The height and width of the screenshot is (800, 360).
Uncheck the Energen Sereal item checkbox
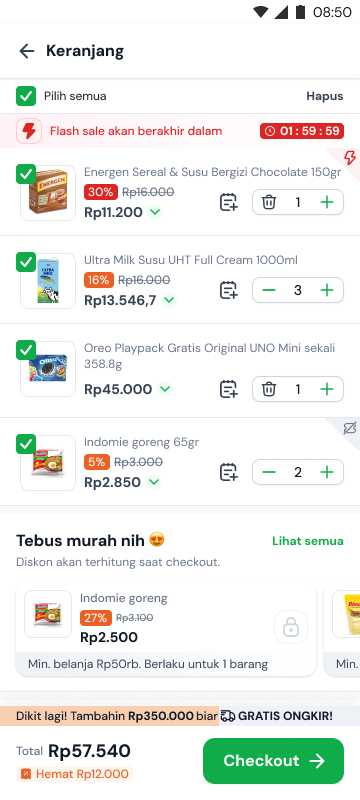26,174
